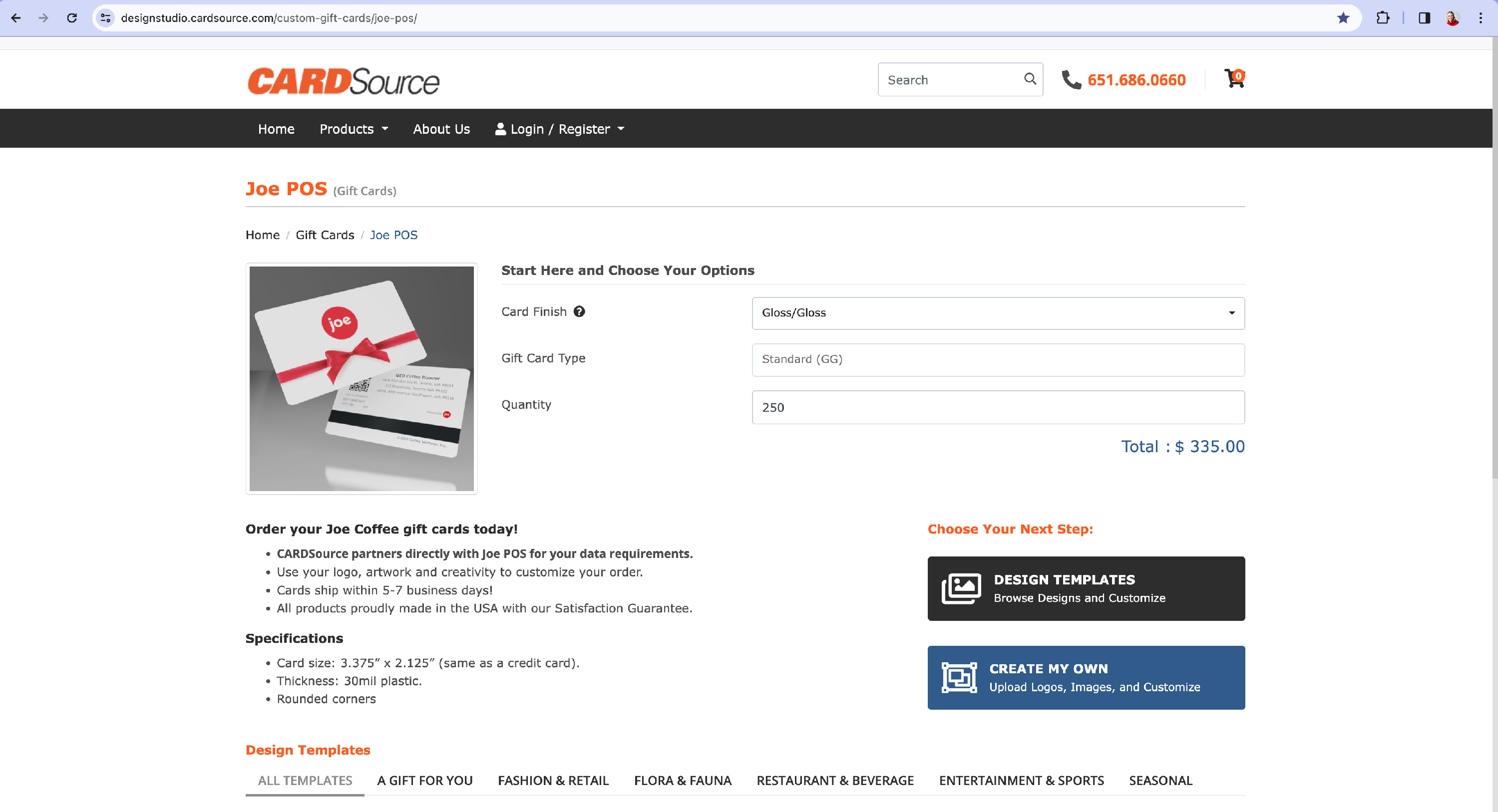Expand the Products menu dropdown

(354, 128)
